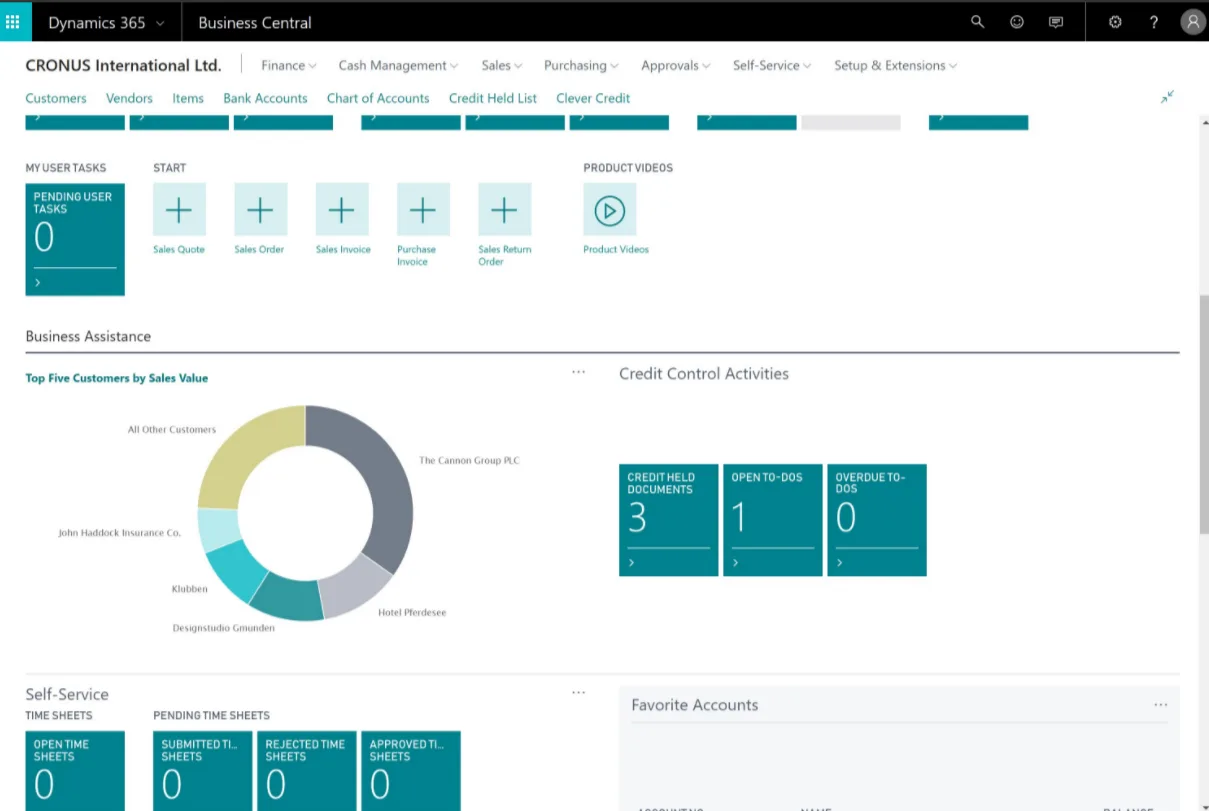Drill into the Credit Held Documents tile

pyautogui.click(x=668, y=520)
